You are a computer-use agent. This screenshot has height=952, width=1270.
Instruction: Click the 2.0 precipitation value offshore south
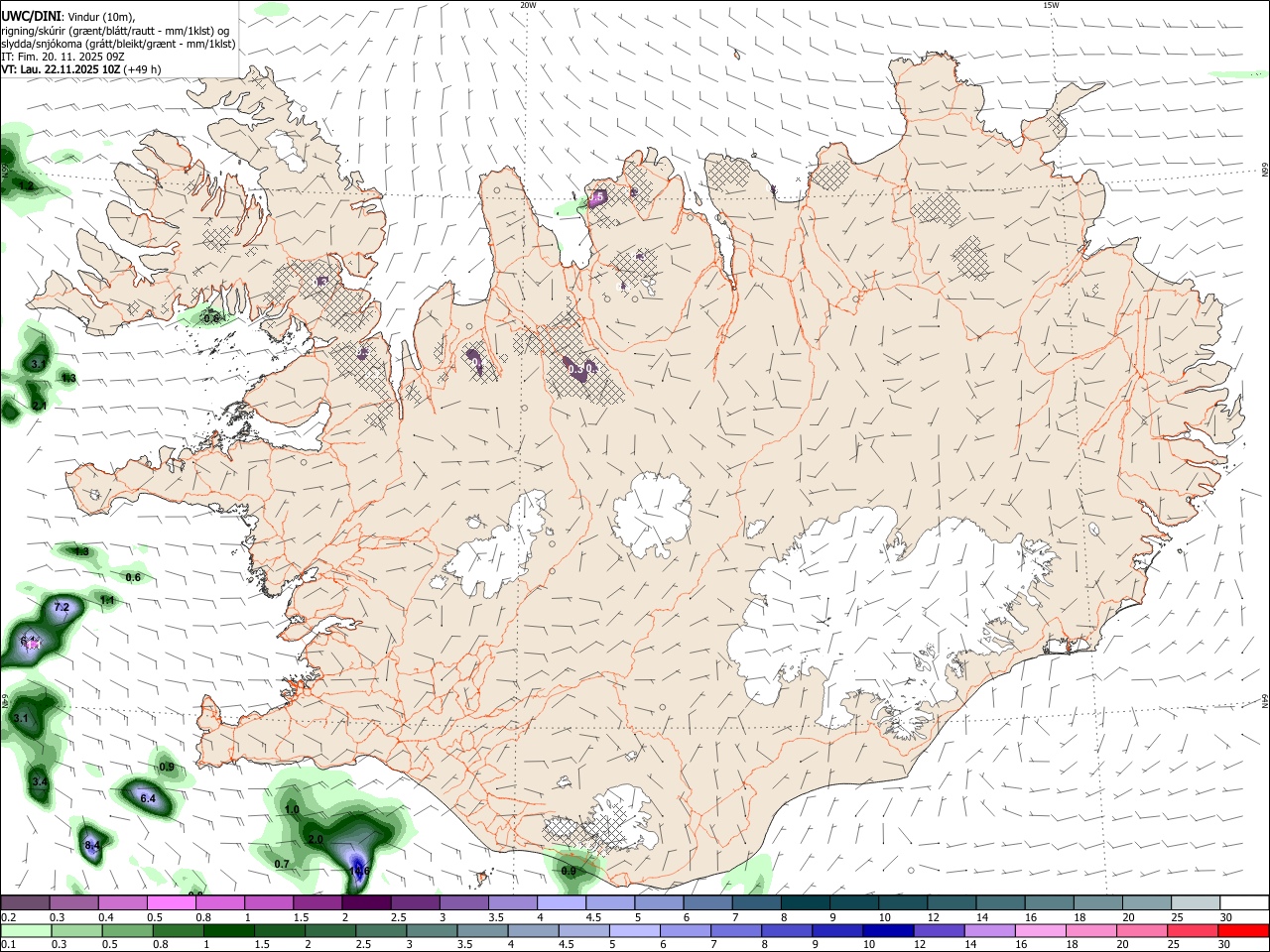point(317,839)
